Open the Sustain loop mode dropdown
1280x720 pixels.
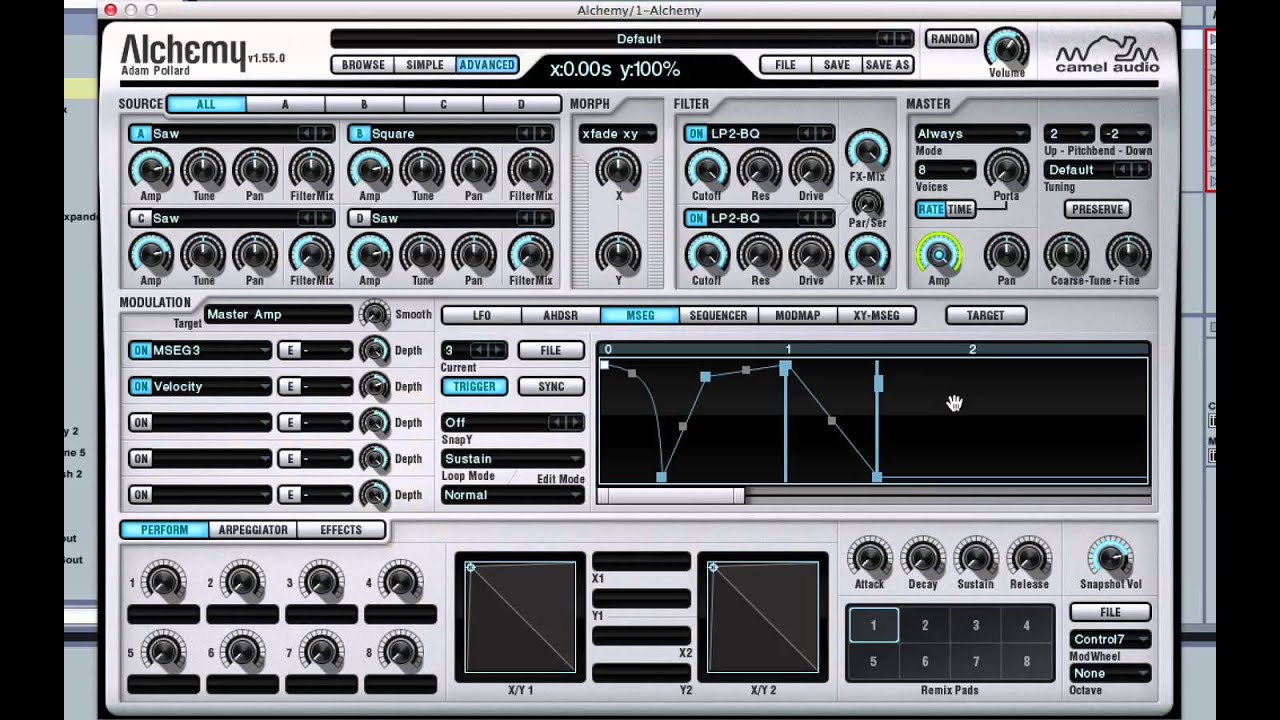pyautogui.click(x=512, y=458)
